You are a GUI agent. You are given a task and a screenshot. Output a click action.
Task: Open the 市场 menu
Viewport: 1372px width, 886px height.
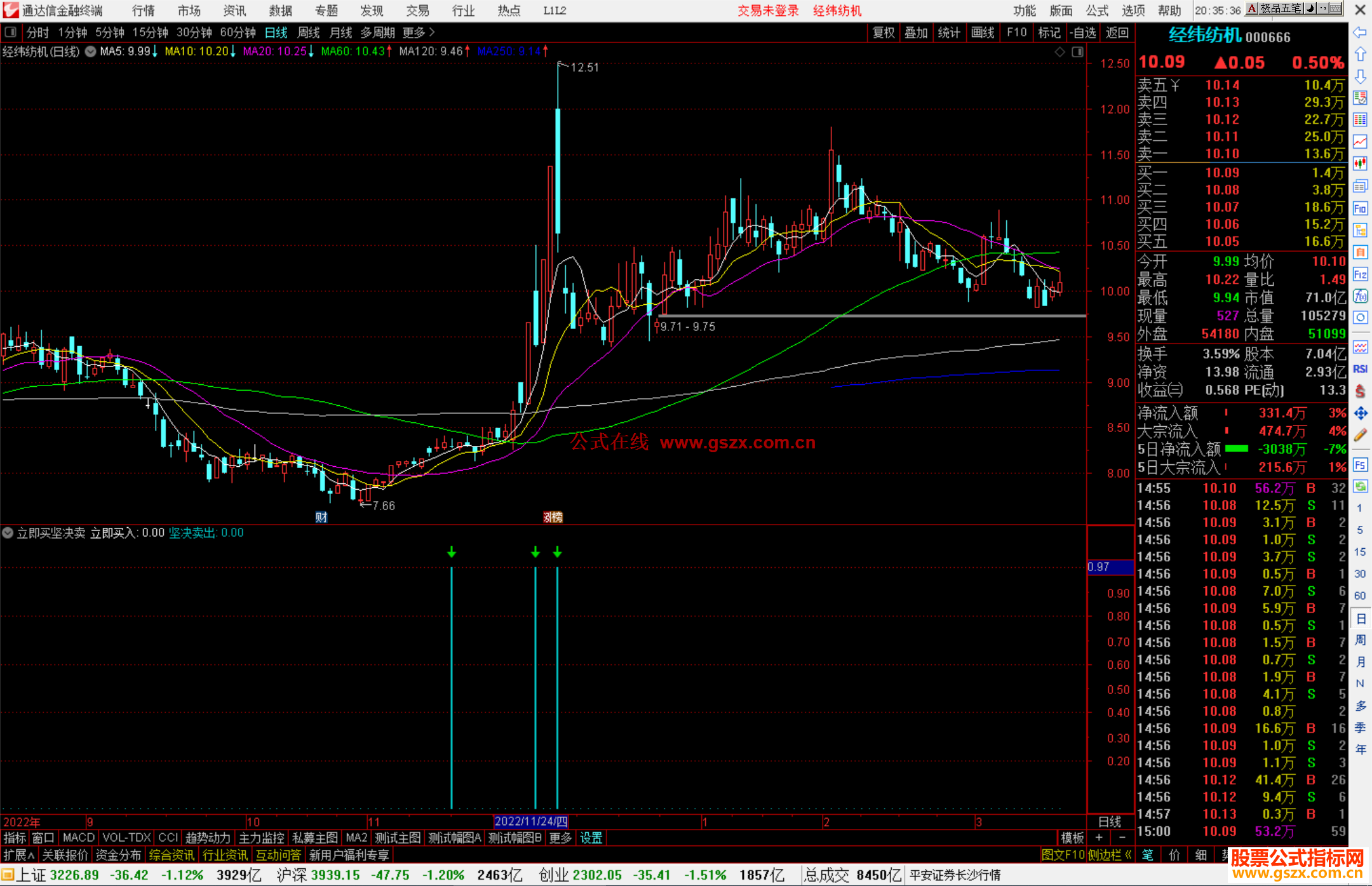189,11
